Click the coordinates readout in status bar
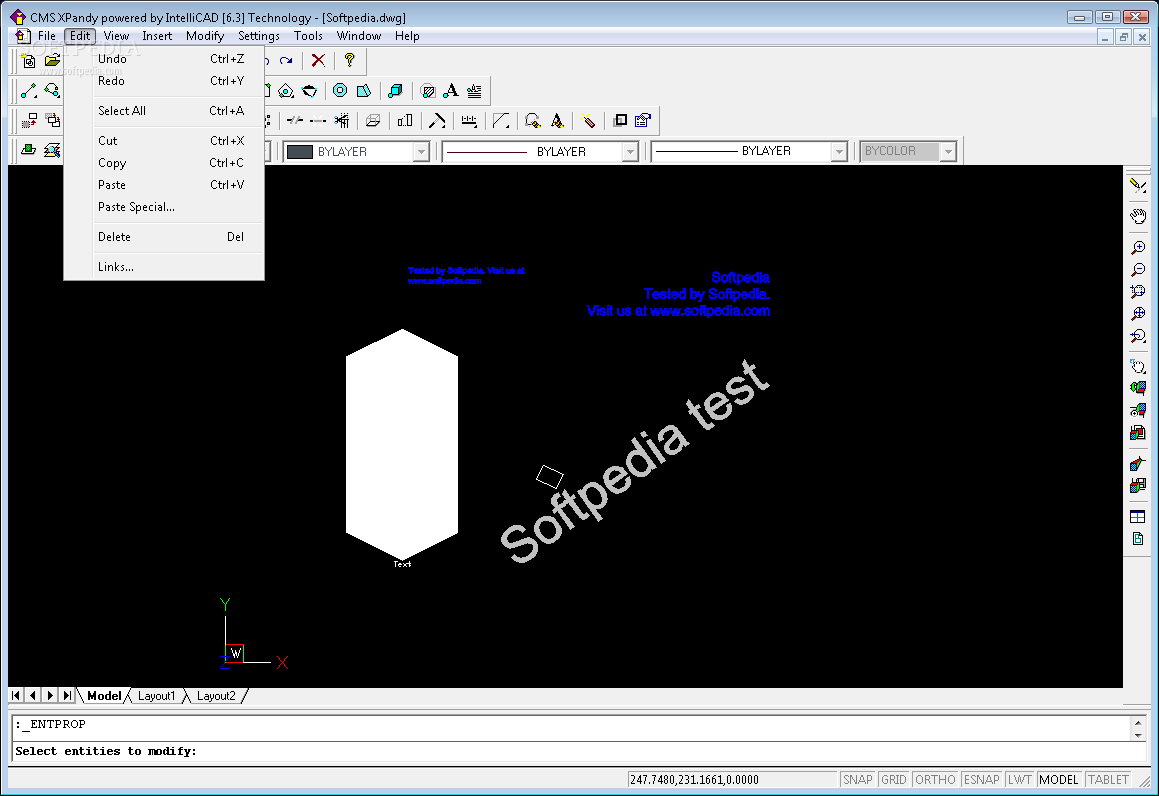The image size is (1159, 796). (732, 780)
